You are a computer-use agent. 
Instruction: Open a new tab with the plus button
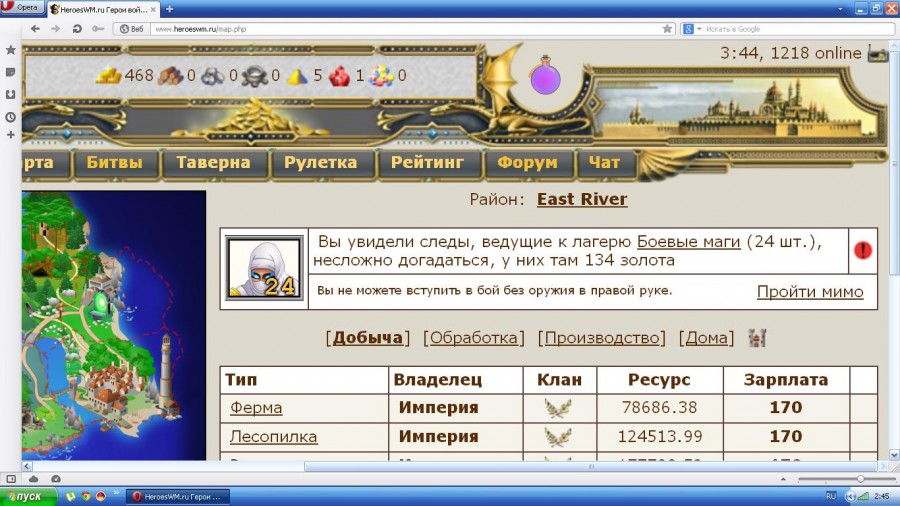click(169, 9)
